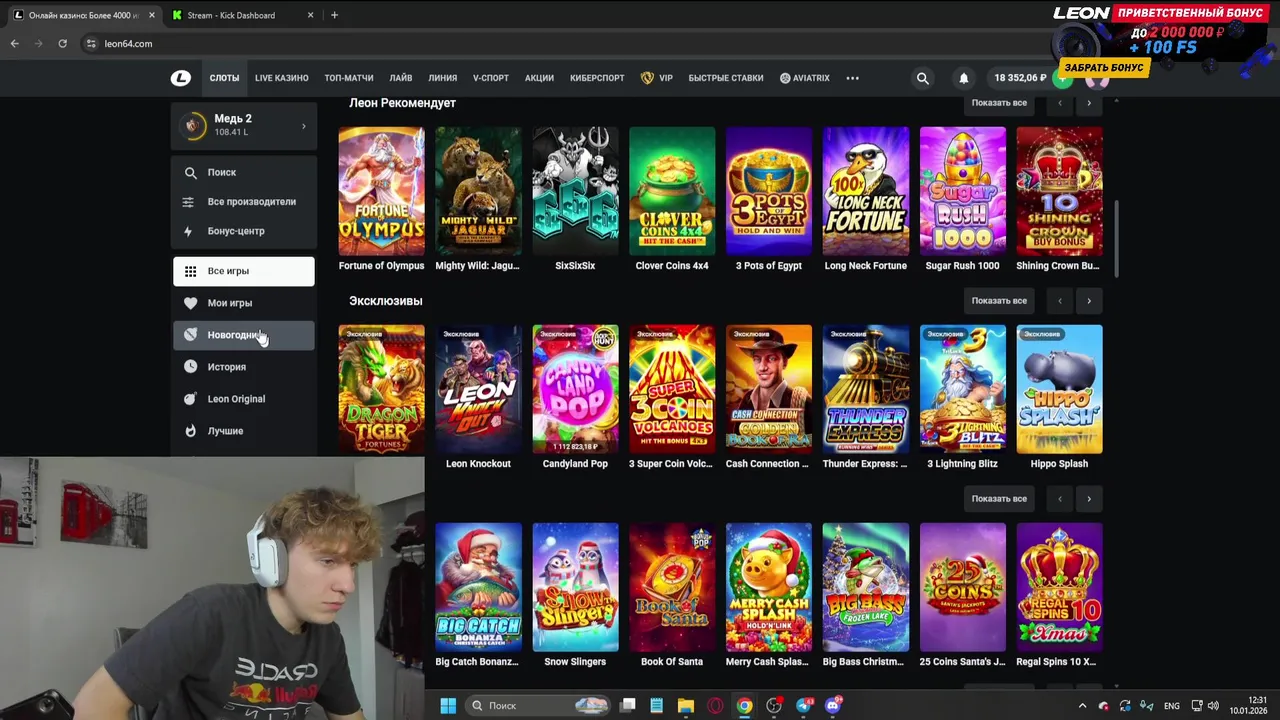The width and height of the screenshot is (1280, 720).
Task: Click the Забрать бонус button
Action: (1103, 67)
